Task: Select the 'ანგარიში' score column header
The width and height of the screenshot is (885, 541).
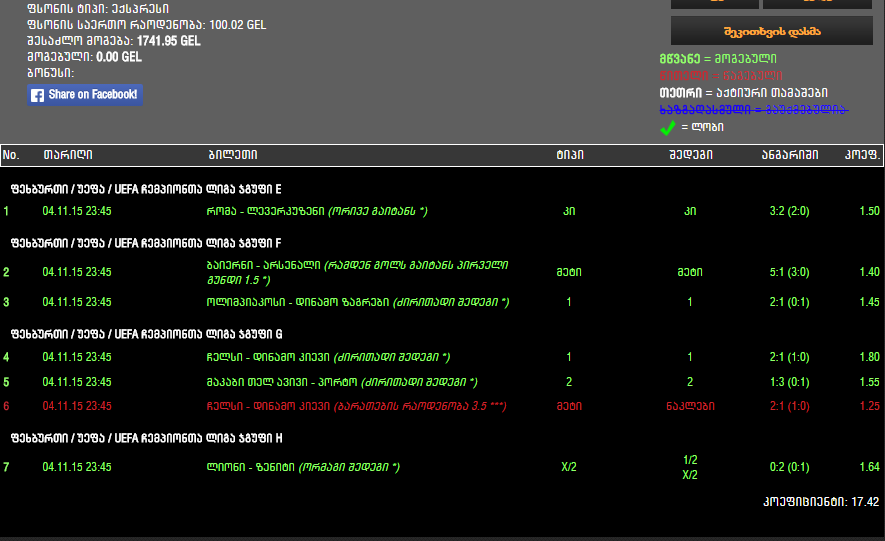Action: (x=790, y=155)
